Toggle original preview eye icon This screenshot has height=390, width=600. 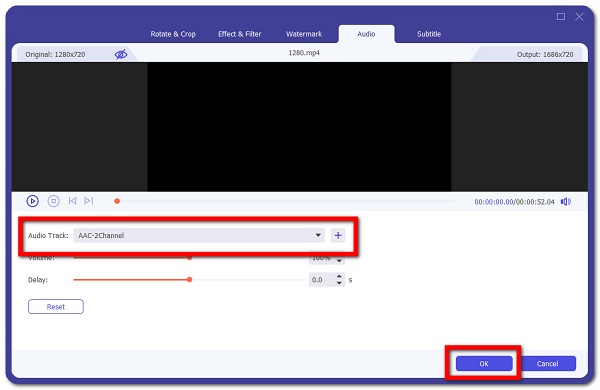pyautogui.click(x=121, y=54)
